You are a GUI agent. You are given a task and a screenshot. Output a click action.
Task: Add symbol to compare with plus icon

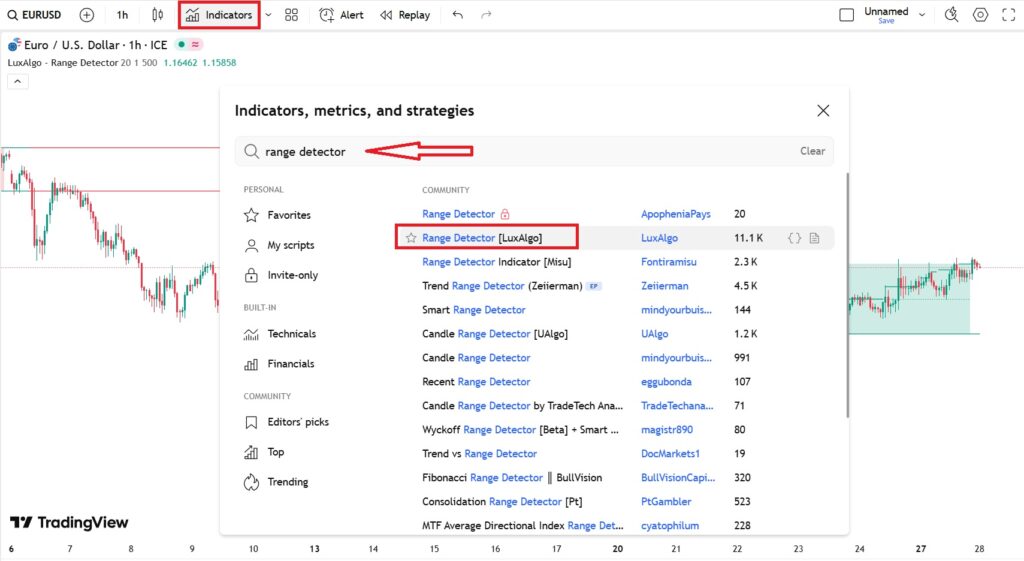coord(87,15)
